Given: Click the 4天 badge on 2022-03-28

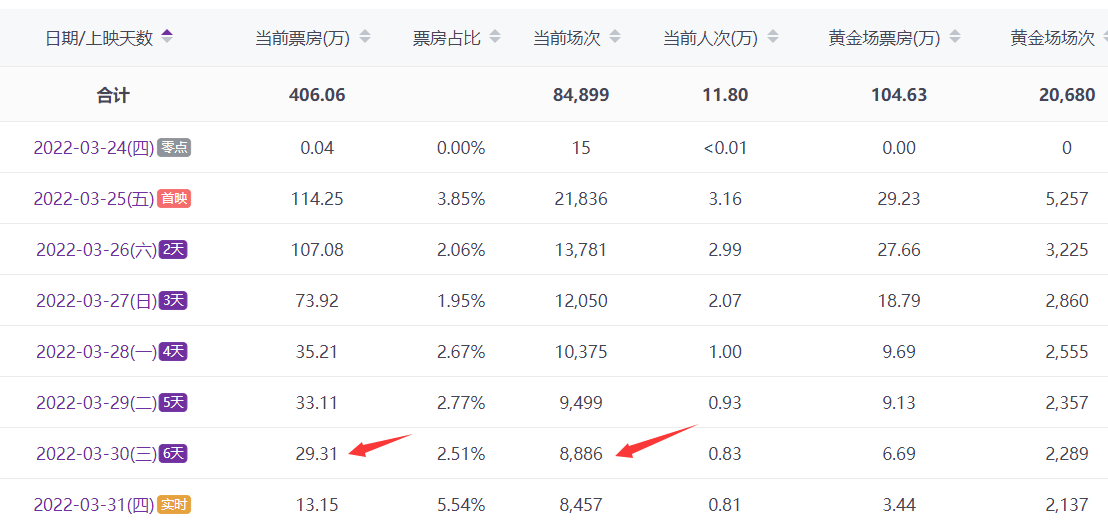Looking at the screenshot, I should pos(173,352).
